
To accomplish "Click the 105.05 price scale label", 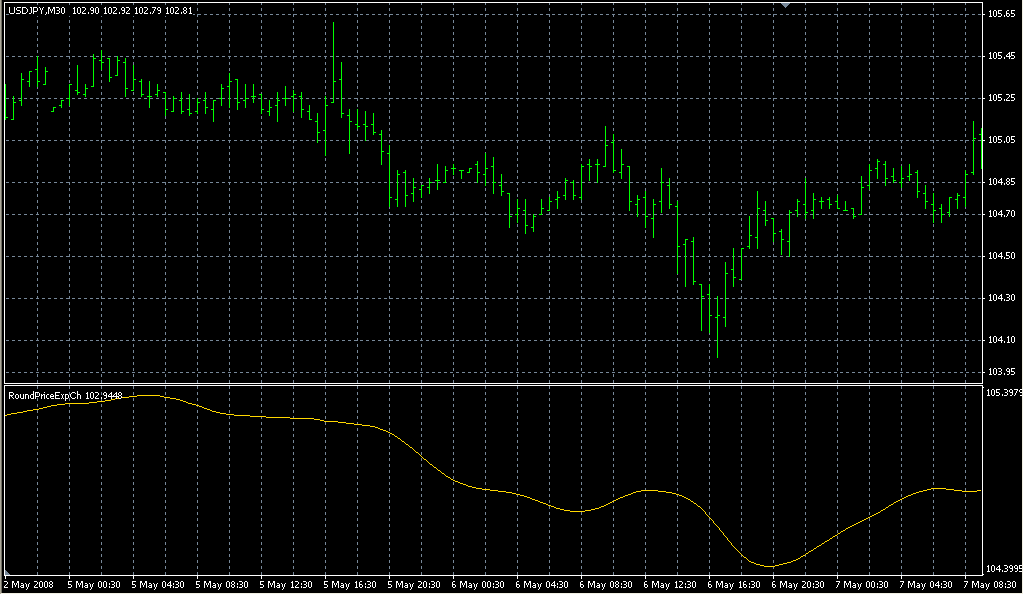I will 1001,140.
